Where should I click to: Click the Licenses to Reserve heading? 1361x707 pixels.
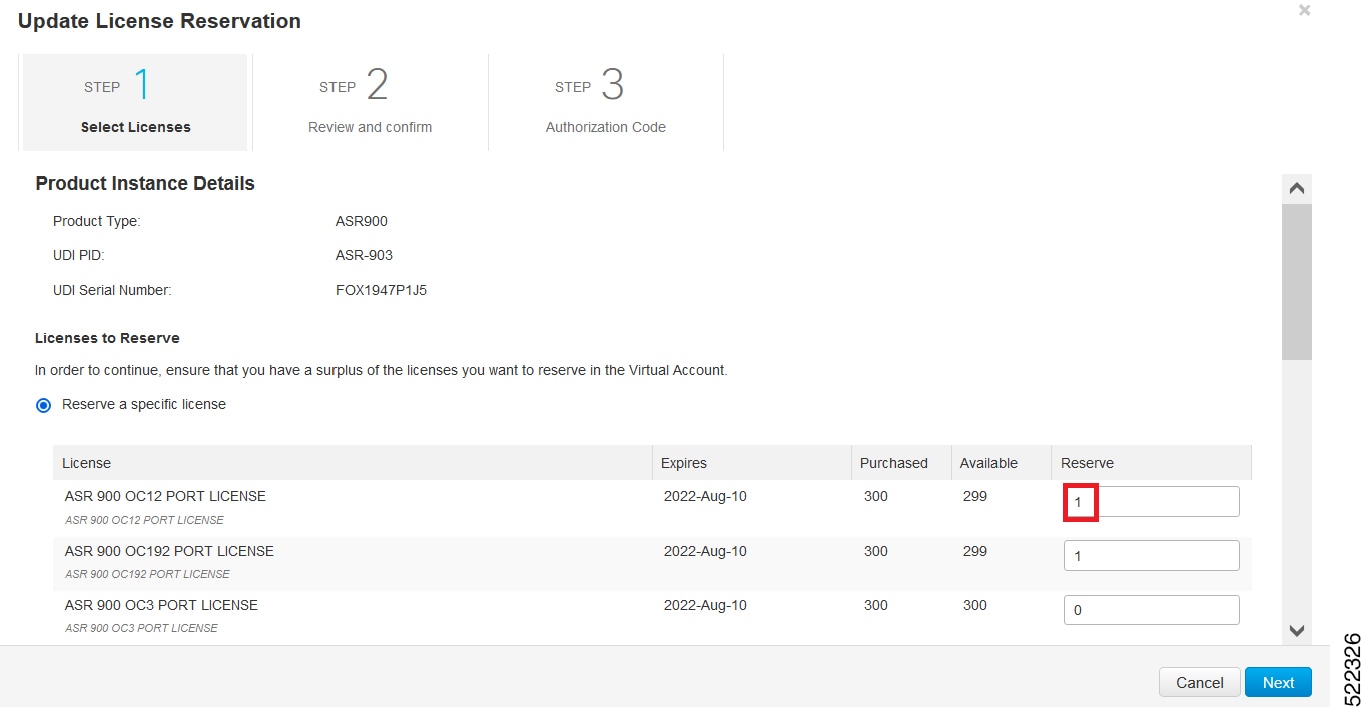107,338
